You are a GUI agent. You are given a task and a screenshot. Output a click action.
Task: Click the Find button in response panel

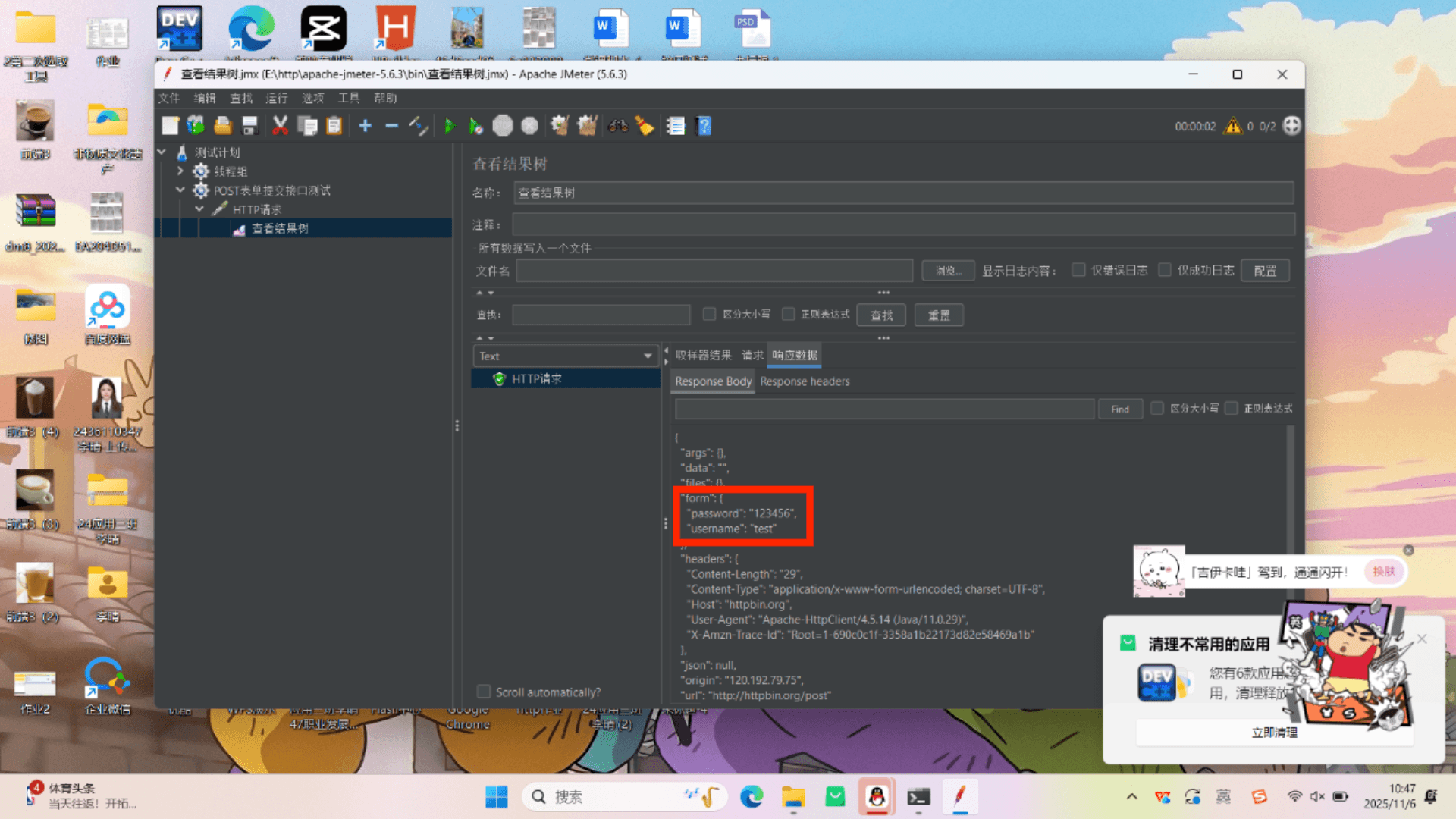pos(1119,409)
